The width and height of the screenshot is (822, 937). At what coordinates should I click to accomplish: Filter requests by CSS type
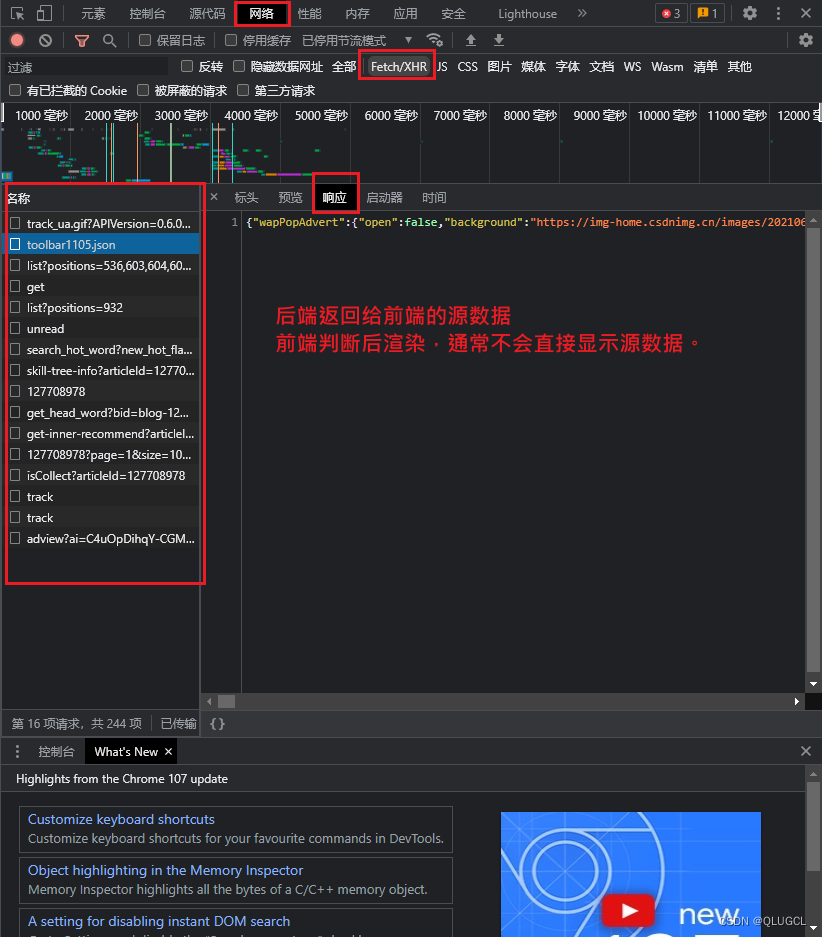click(467, 66)
